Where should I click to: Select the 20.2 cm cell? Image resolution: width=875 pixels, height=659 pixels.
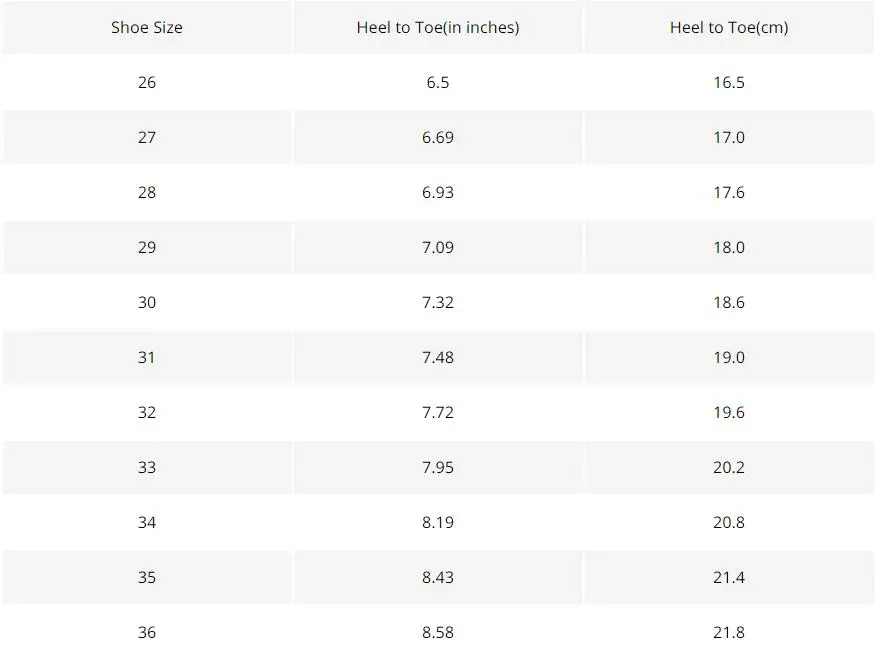click(x=729, y=467)
